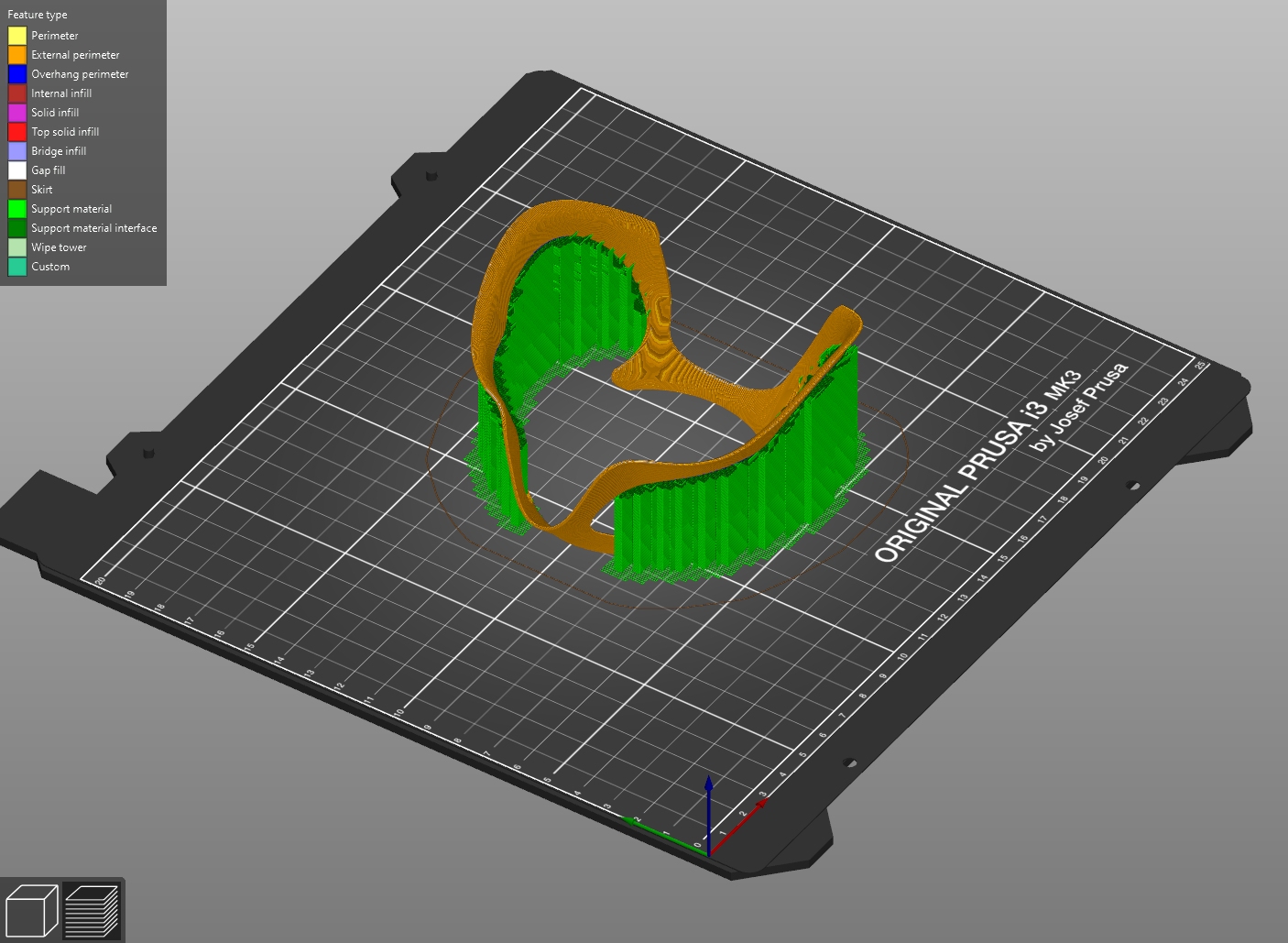Click the Perimeter yellow color swatch
Viewport: 1288px width, 943px height.
pos(17,36)
